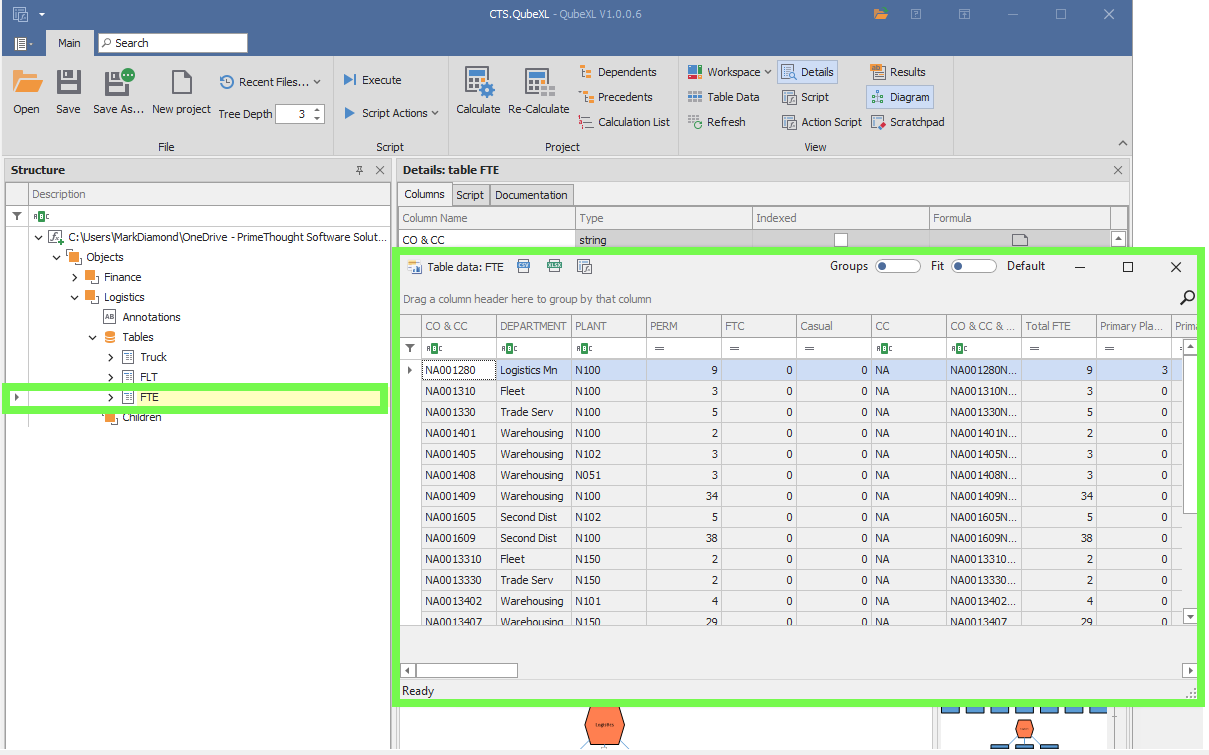1209x755 pixels.
Task: Toggle the Fit switch
Action: (973, 266)
